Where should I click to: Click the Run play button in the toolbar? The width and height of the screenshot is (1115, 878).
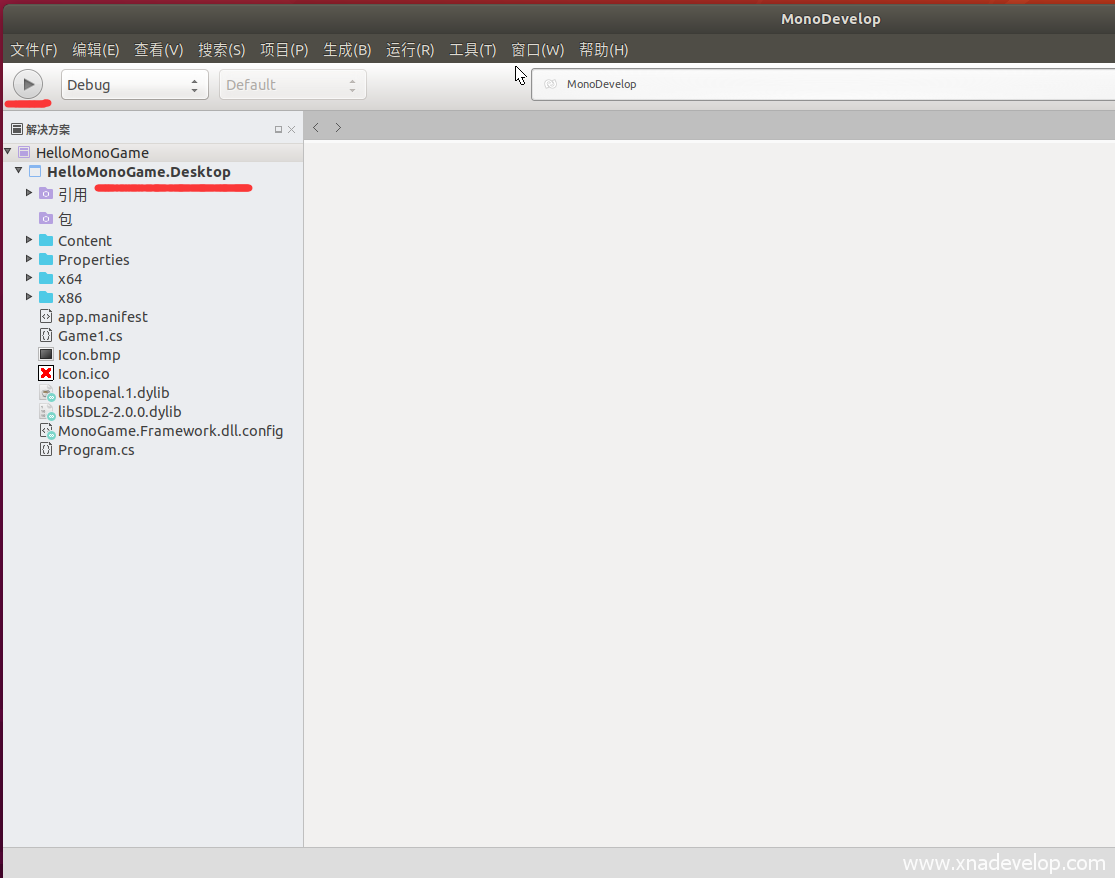point(28,84)
